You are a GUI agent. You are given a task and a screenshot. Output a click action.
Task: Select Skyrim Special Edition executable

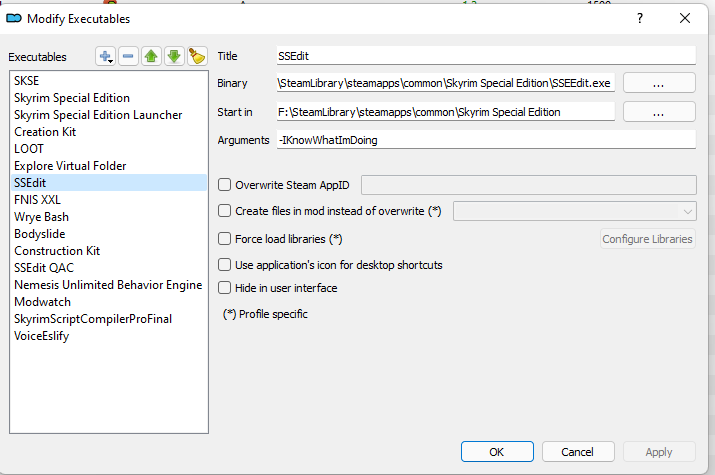(109, 98)
